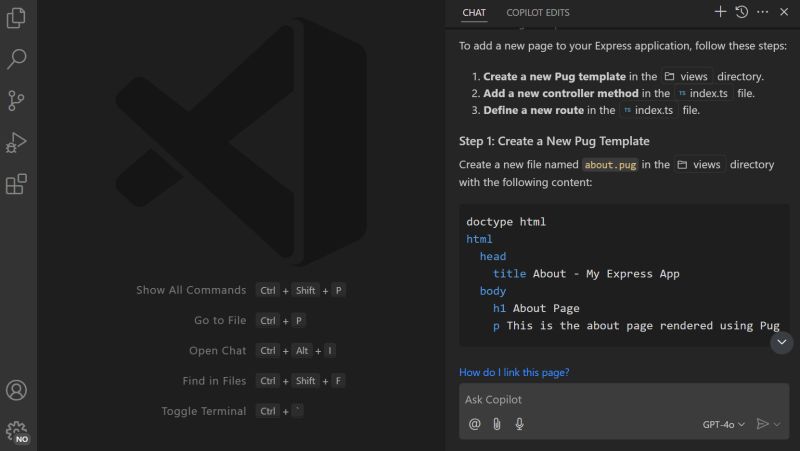The image size is (800, 451).
Task: Show chat history
Action: coord(741,12)
